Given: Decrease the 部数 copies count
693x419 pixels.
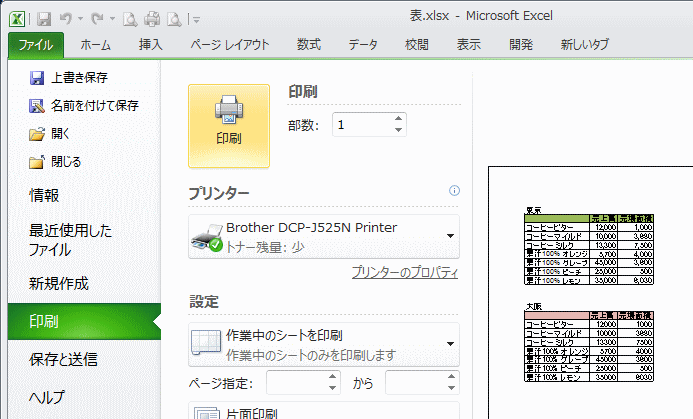Looking at the screenshot, I should 399,130.
